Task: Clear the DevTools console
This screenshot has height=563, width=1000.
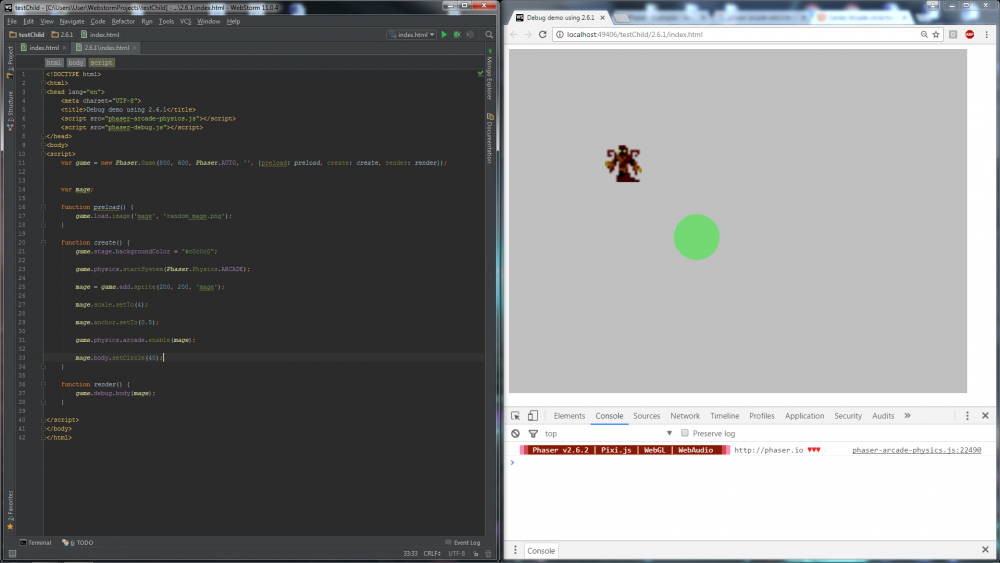Action: (515, 434)
